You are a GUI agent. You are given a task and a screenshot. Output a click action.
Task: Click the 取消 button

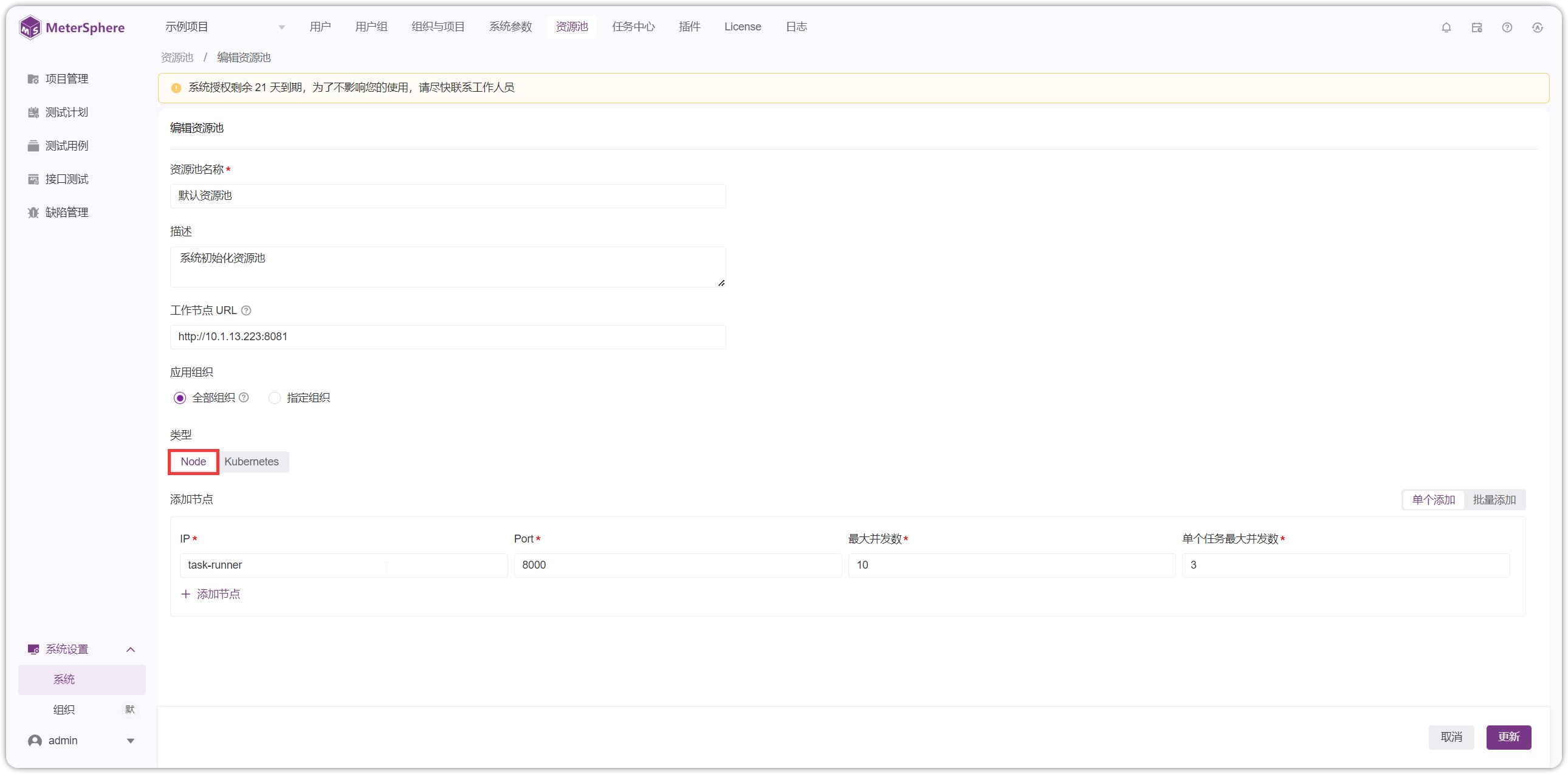[1451, 737]
